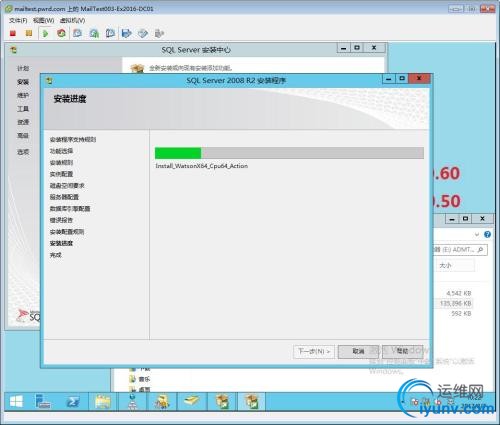
Task: Open the 文件(F) menu
Action: tap(18, 21)
